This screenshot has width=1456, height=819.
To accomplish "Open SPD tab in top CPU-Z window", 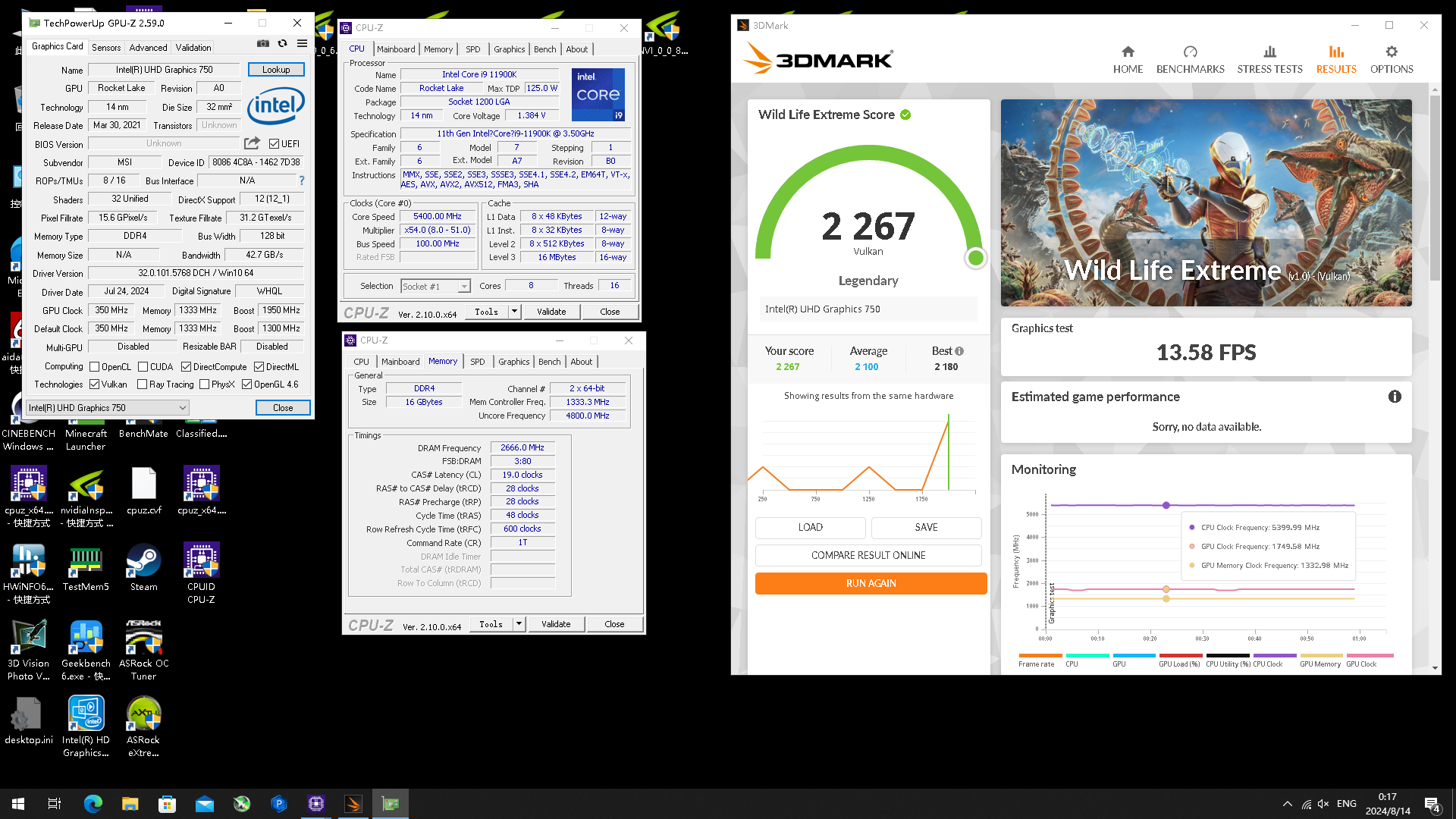I will point(473,49).
